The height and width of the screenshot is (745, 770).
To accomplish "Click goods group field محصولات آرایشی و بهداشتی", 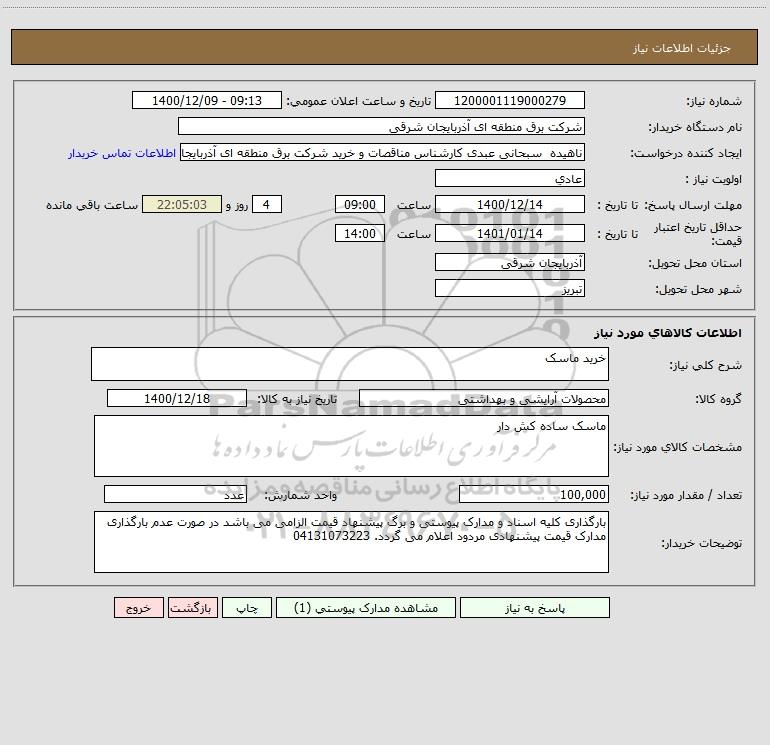I will [x=484, y=398].
